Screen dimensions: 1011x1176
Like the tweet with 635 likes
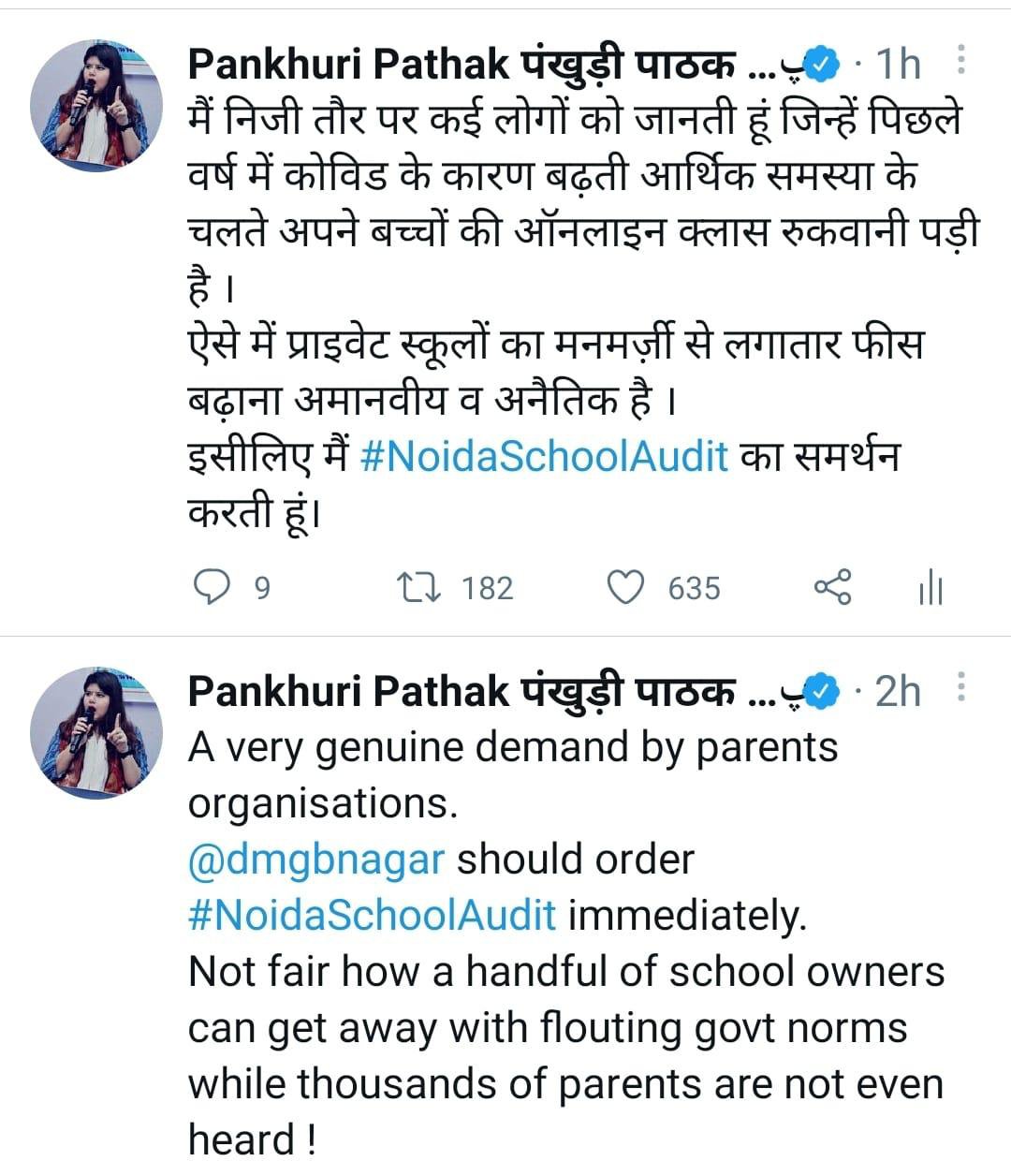626,588
